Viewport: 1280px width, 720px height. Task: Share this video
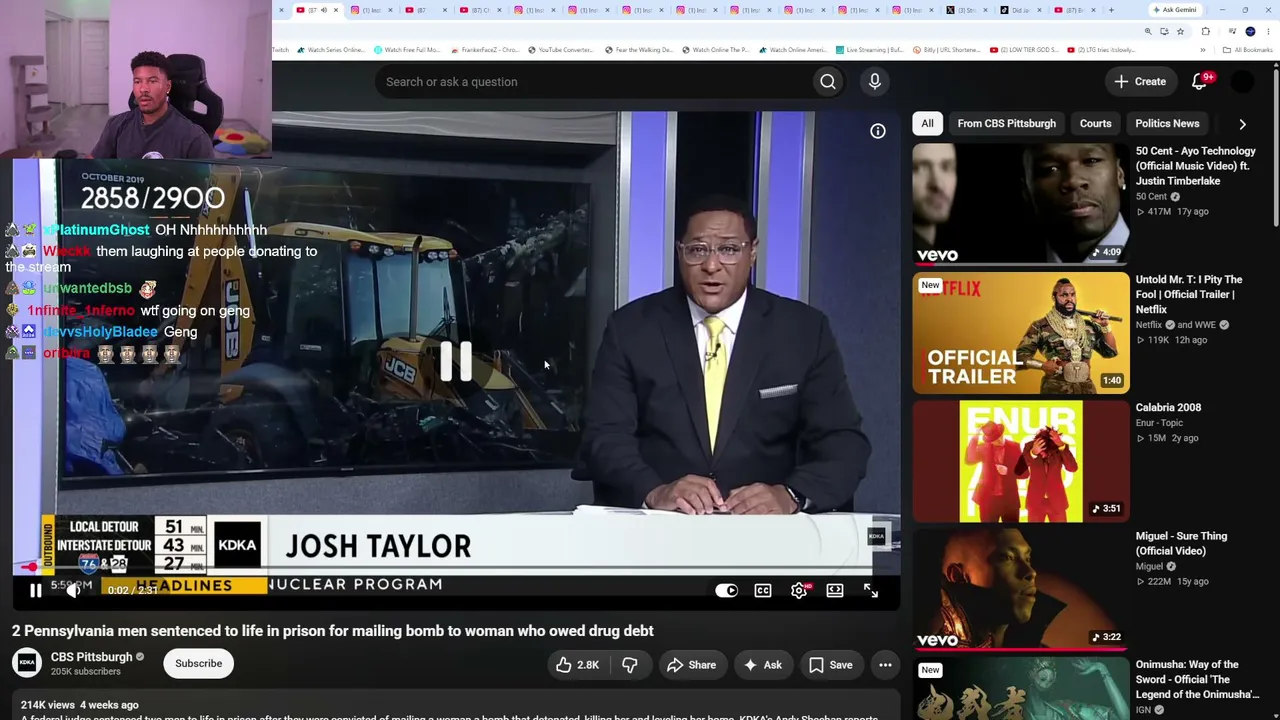(691, 665)
